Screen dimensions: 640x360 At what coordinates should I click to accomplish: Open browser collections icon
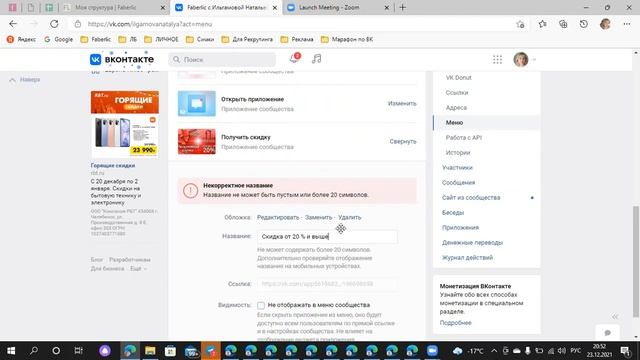pos(563,24)
